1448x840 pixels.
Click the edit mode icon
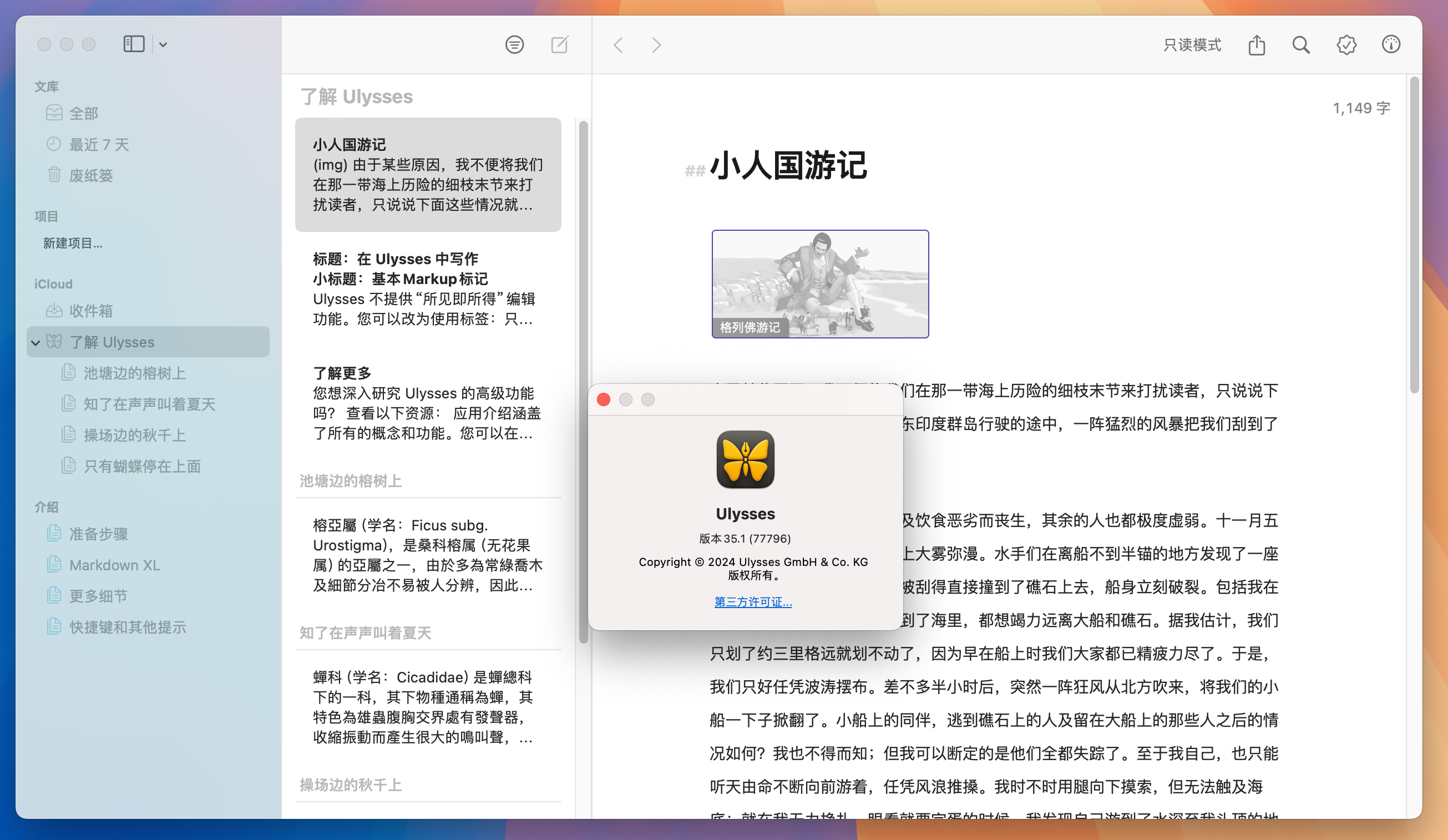tap(560, 44)
